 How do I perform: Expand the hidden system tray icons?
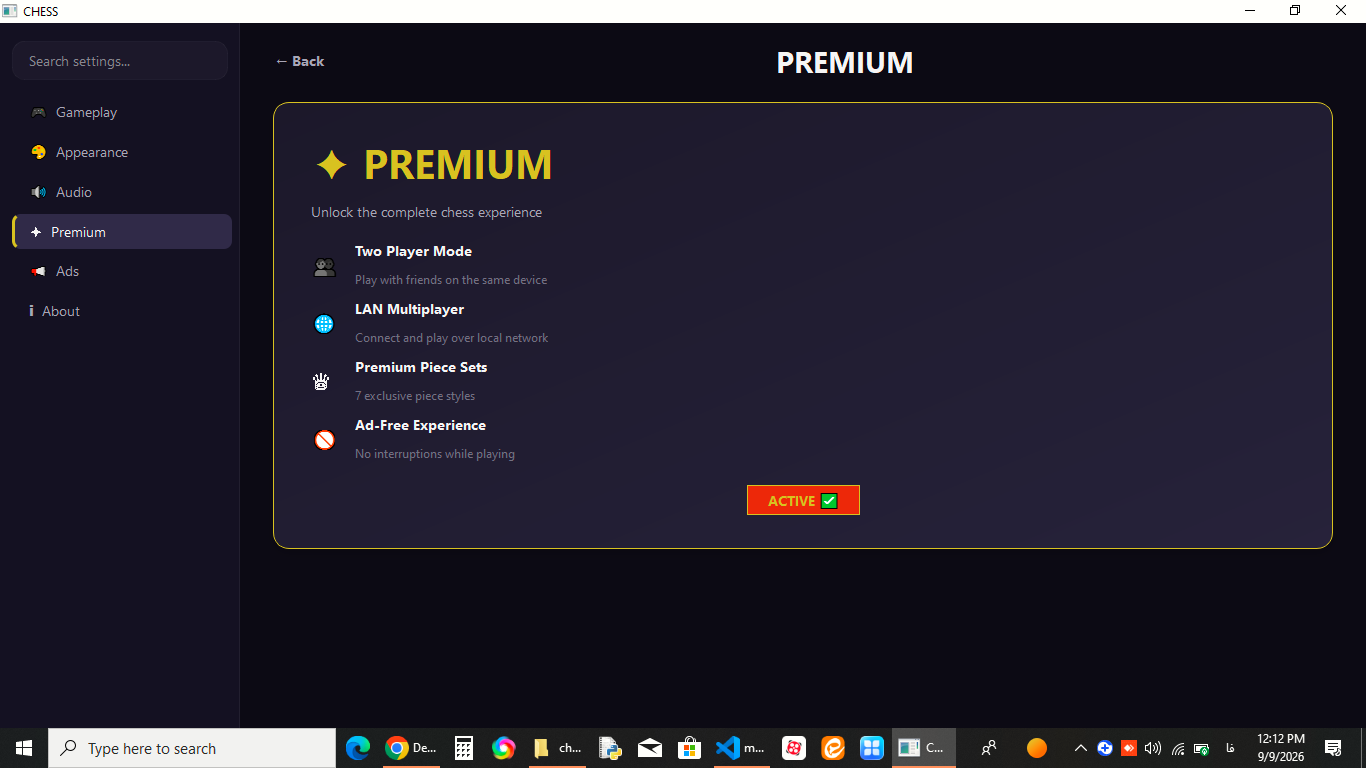click(x=1080, y=748)
